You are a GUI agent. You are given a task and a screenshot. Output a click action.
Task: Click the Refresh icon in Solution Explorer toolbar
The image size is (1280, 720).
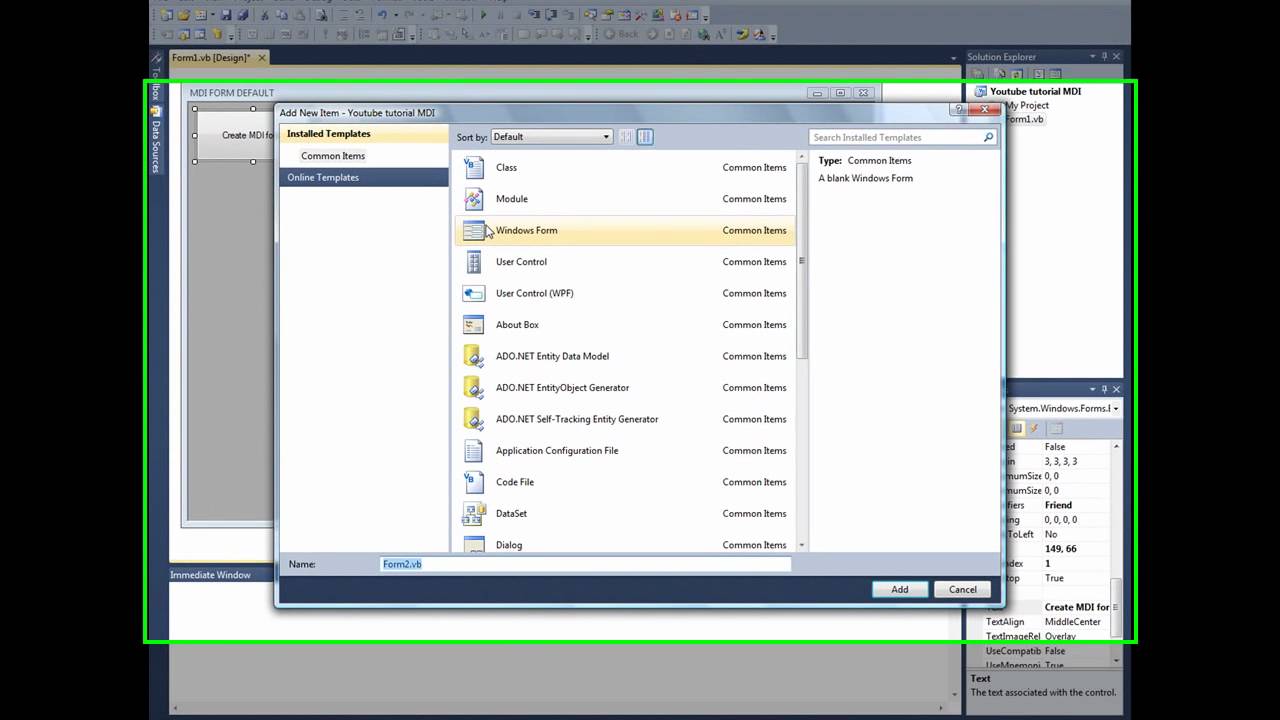1017,74
